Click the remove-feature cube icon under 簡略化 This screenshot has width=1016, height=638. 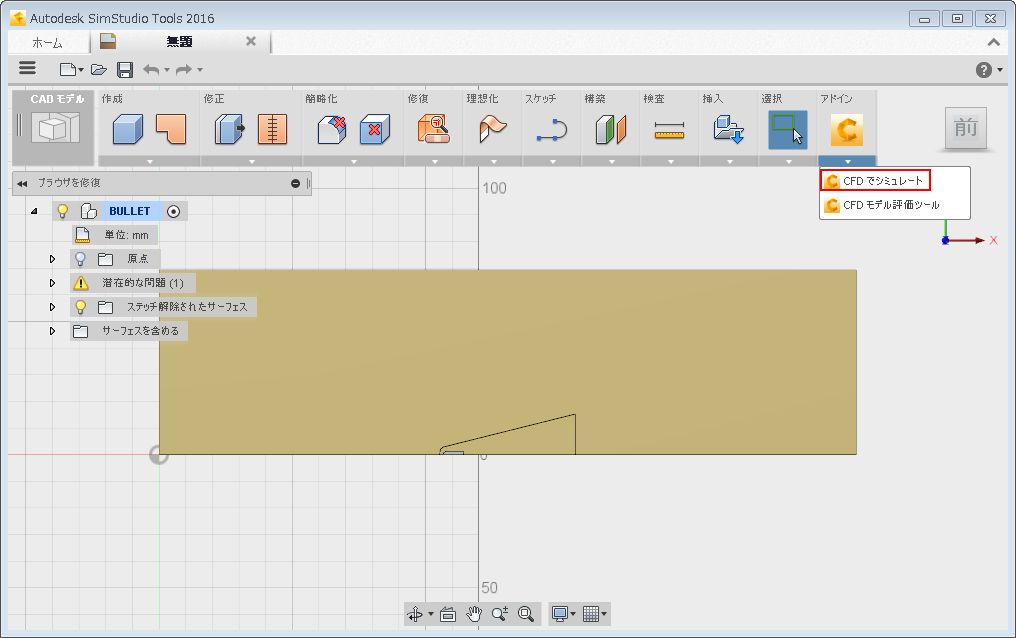pos(375,129)
